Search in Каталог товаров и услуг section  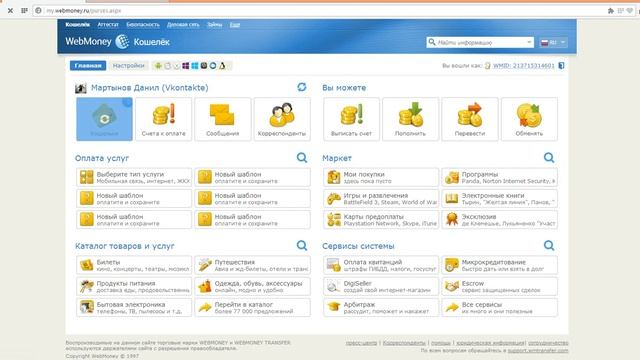pos(302,245)
